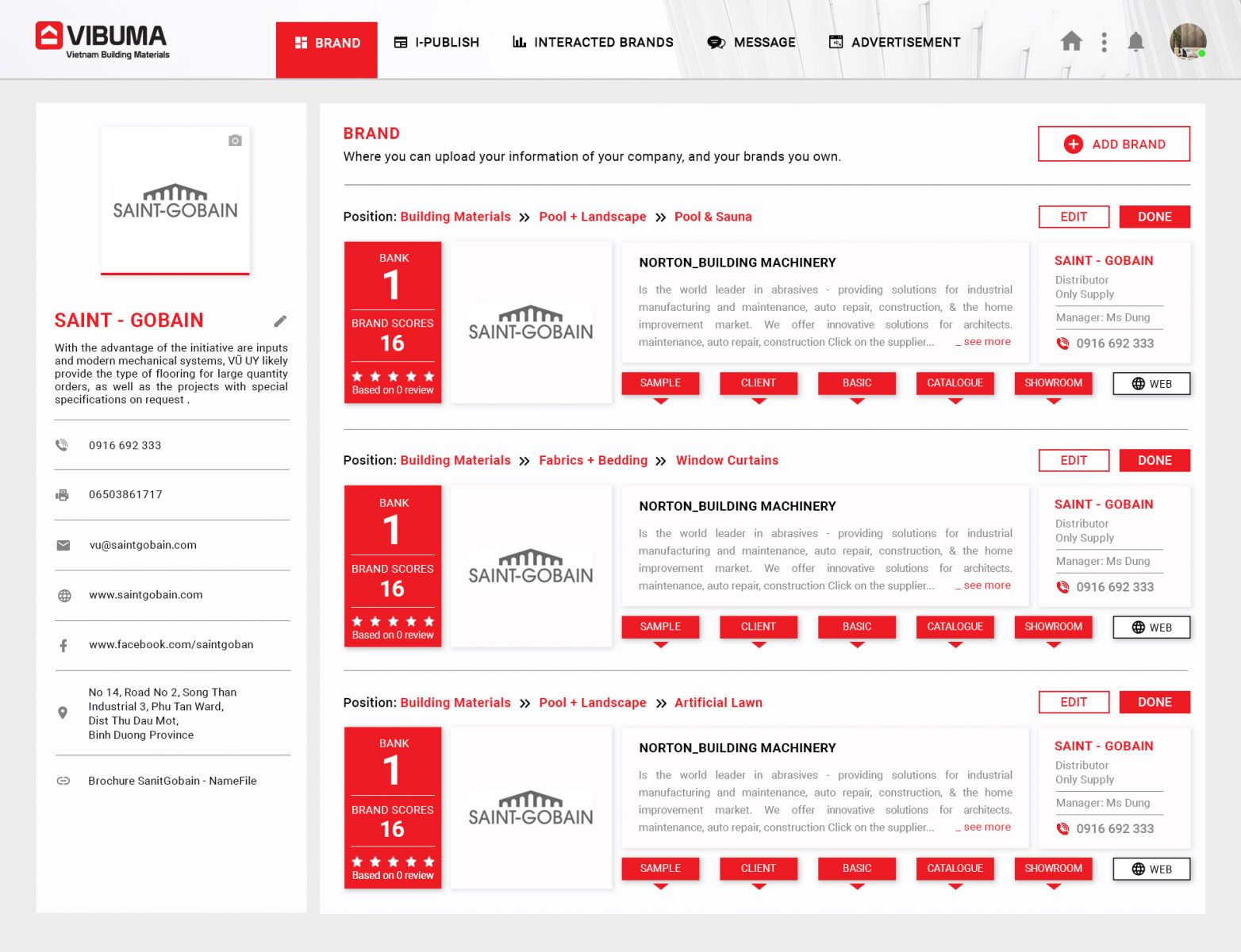Open WEB button in Window Curtains card
Image resolution: width=1241 pixels, height=952 pixels.
pos(1151,628)
